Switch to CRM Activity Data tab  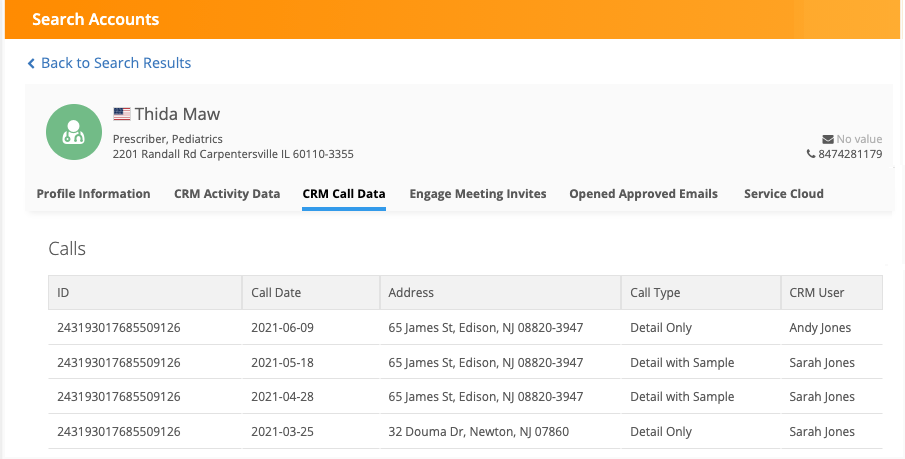pyautogui.click(x=227, y=194)
